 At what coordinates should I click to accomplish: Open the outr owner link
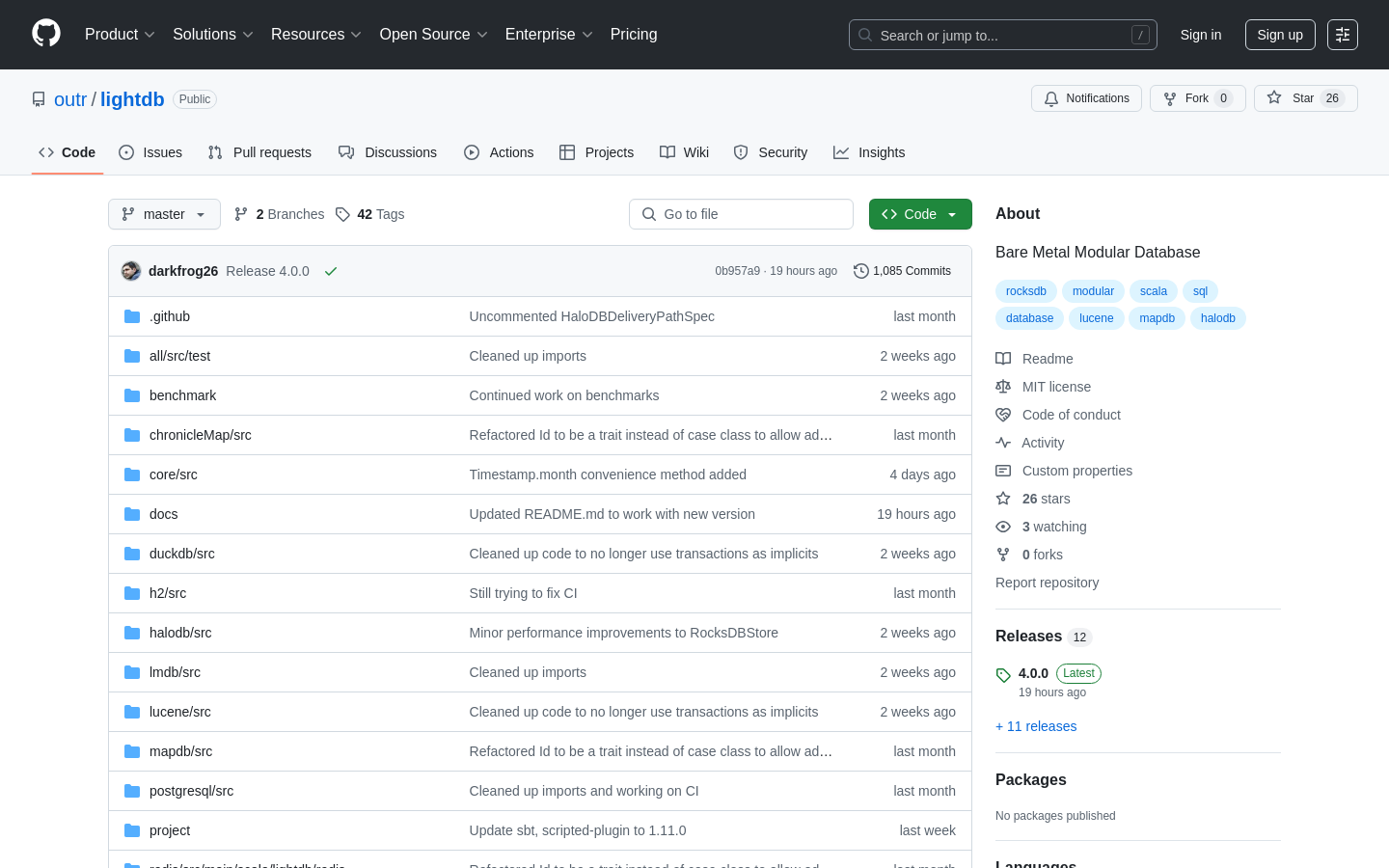point(70,99)
